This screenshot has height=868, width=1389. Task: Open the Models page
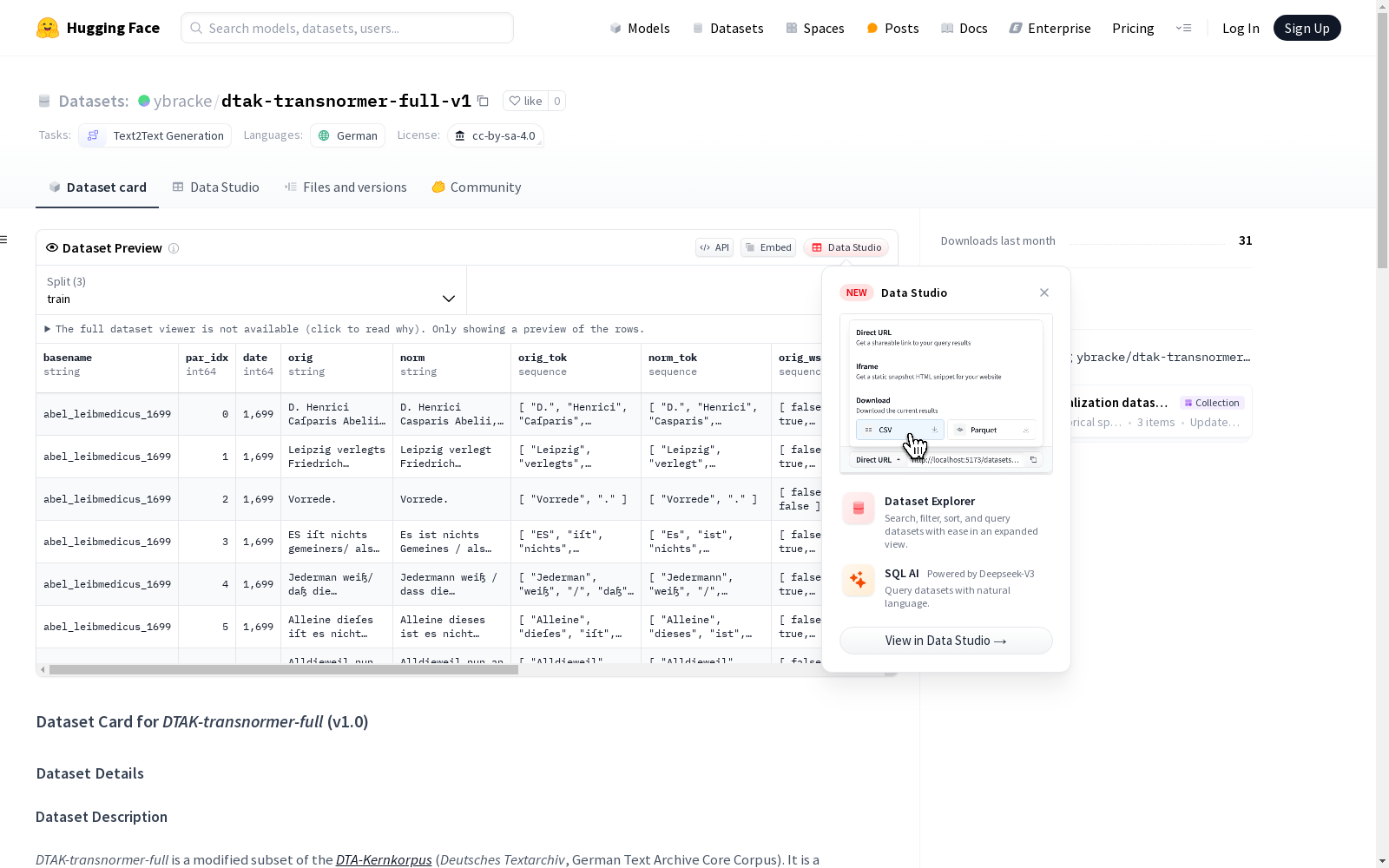click(640, 28)
